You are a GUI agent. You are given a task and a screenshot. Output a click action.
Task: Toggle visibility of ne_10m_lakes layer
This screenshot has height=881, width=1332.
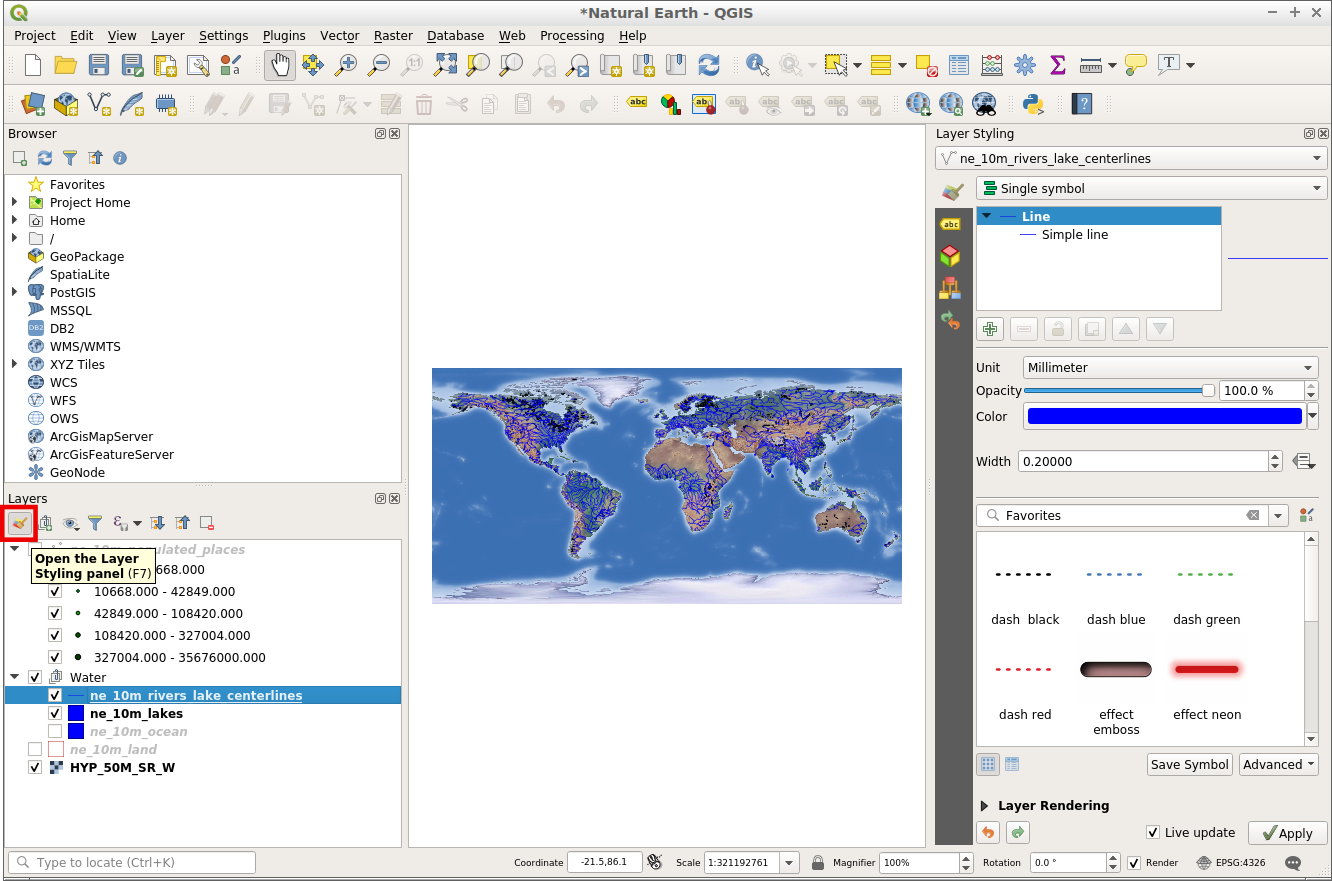tap(55, 713)
